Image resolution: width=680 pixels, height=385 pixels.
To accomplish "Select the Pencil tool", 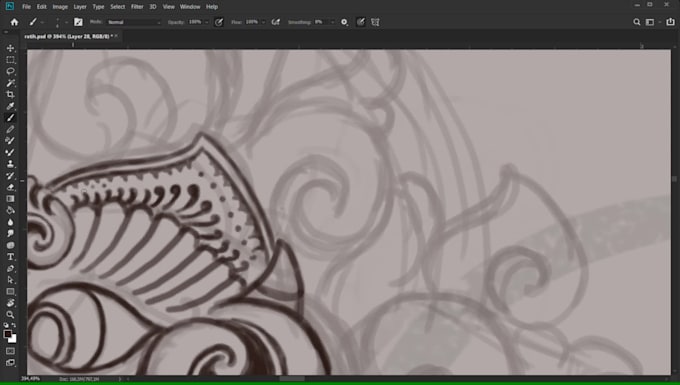I will 10,129.
